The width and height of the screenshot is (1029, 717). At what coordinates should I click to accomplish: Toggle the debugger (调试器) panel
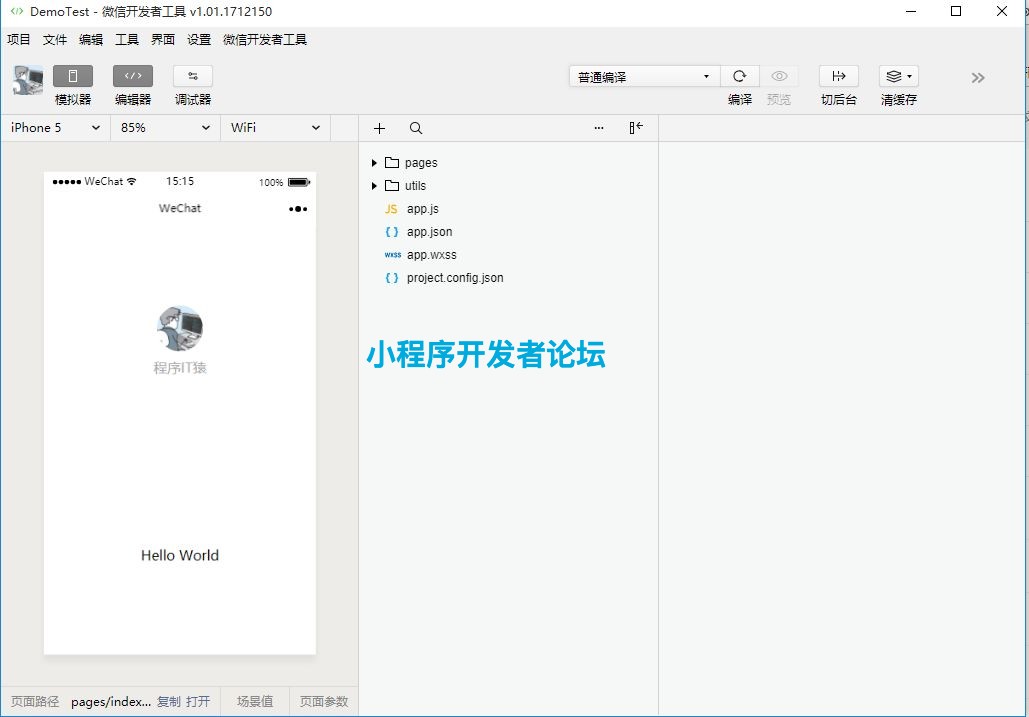(x=192, y=77)
